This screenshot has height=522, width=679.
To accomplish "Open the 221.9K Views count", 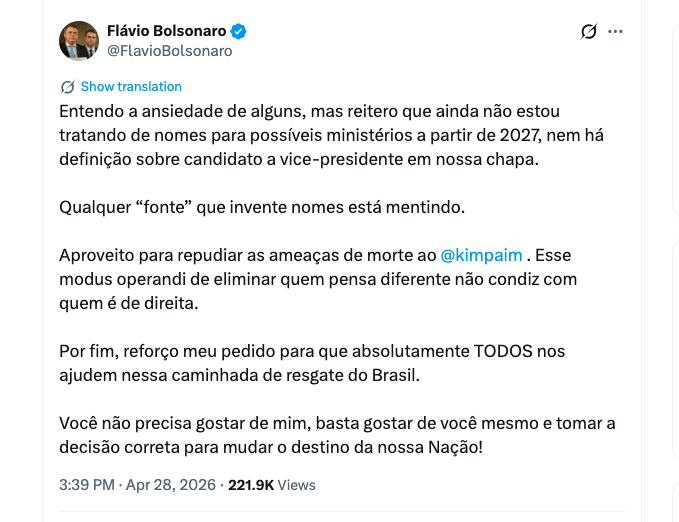I will [272, 485].
